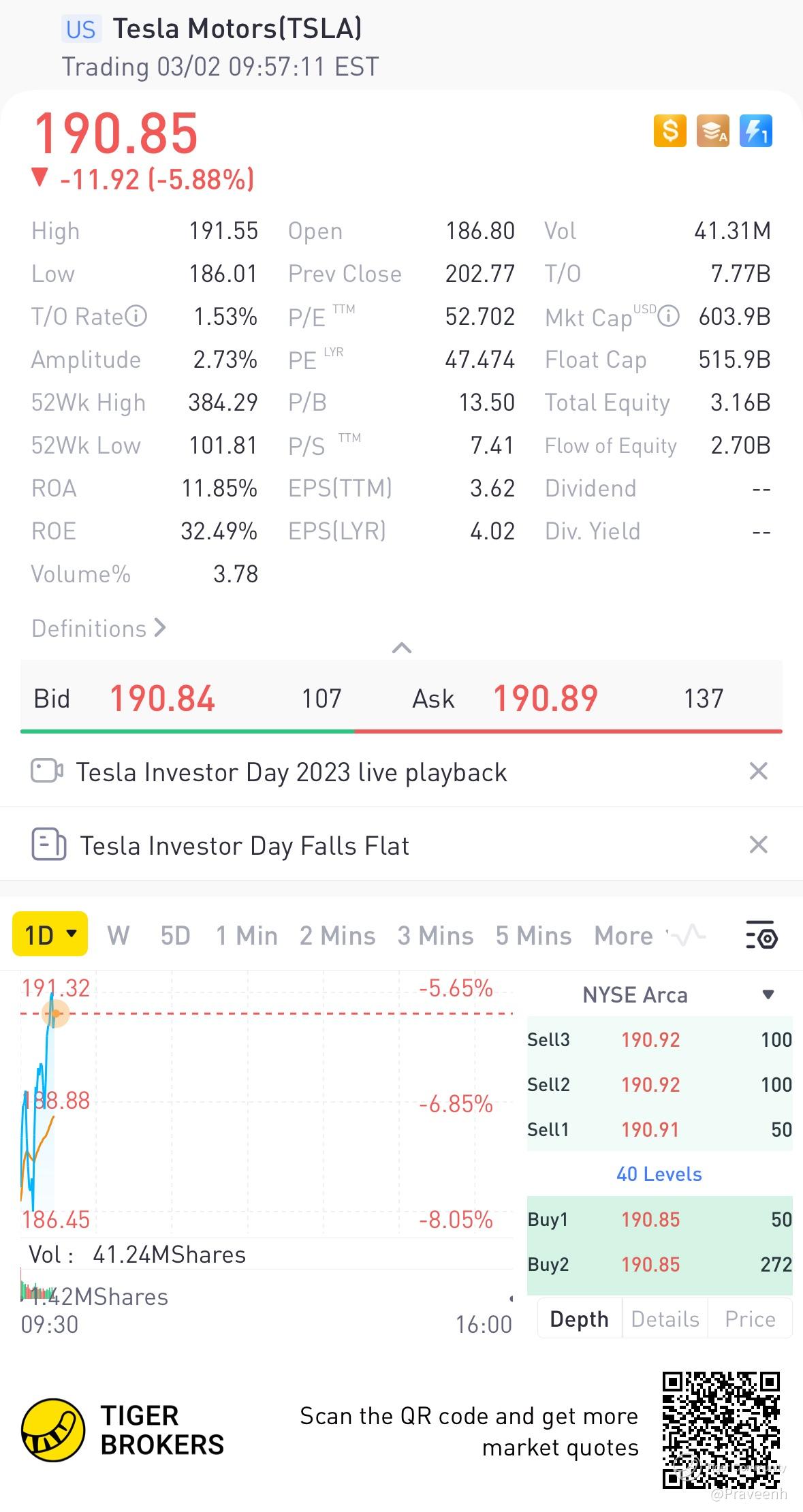803x1512 pixels.
Task: Switch to 5D chart period
Action: (x=175, y=936)
